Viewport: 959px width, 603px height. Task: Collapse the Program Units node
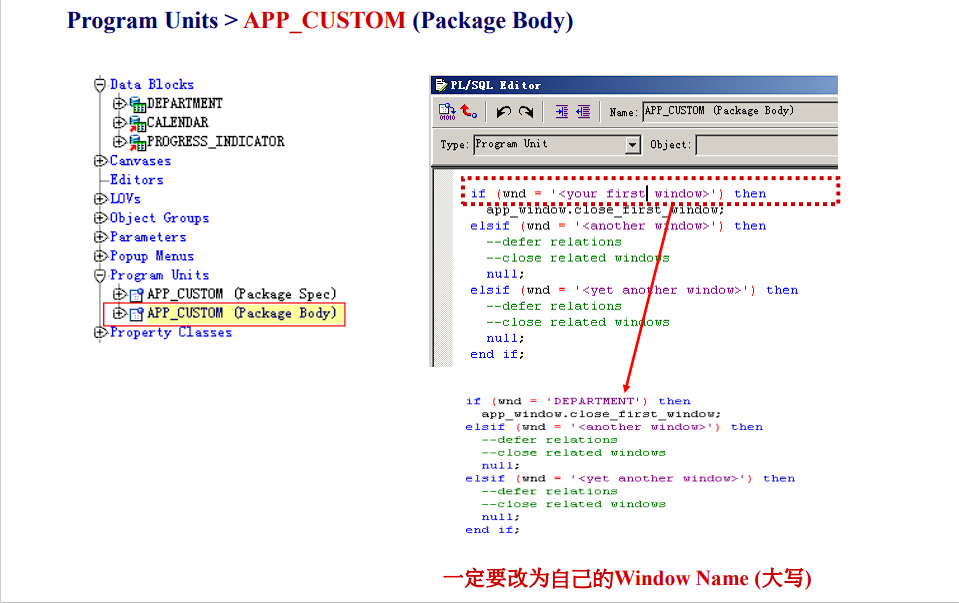[100, 275]
